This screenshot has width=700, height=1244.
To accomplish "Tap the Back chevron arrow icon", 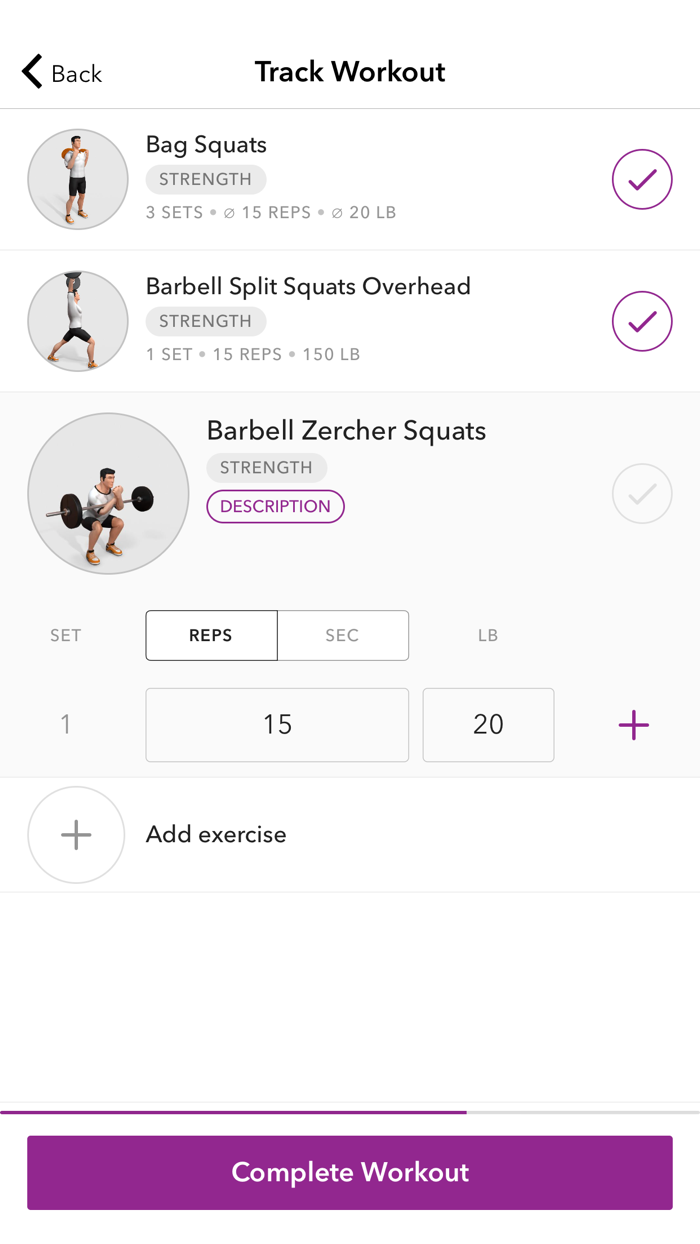I will [x=32, y=72].
